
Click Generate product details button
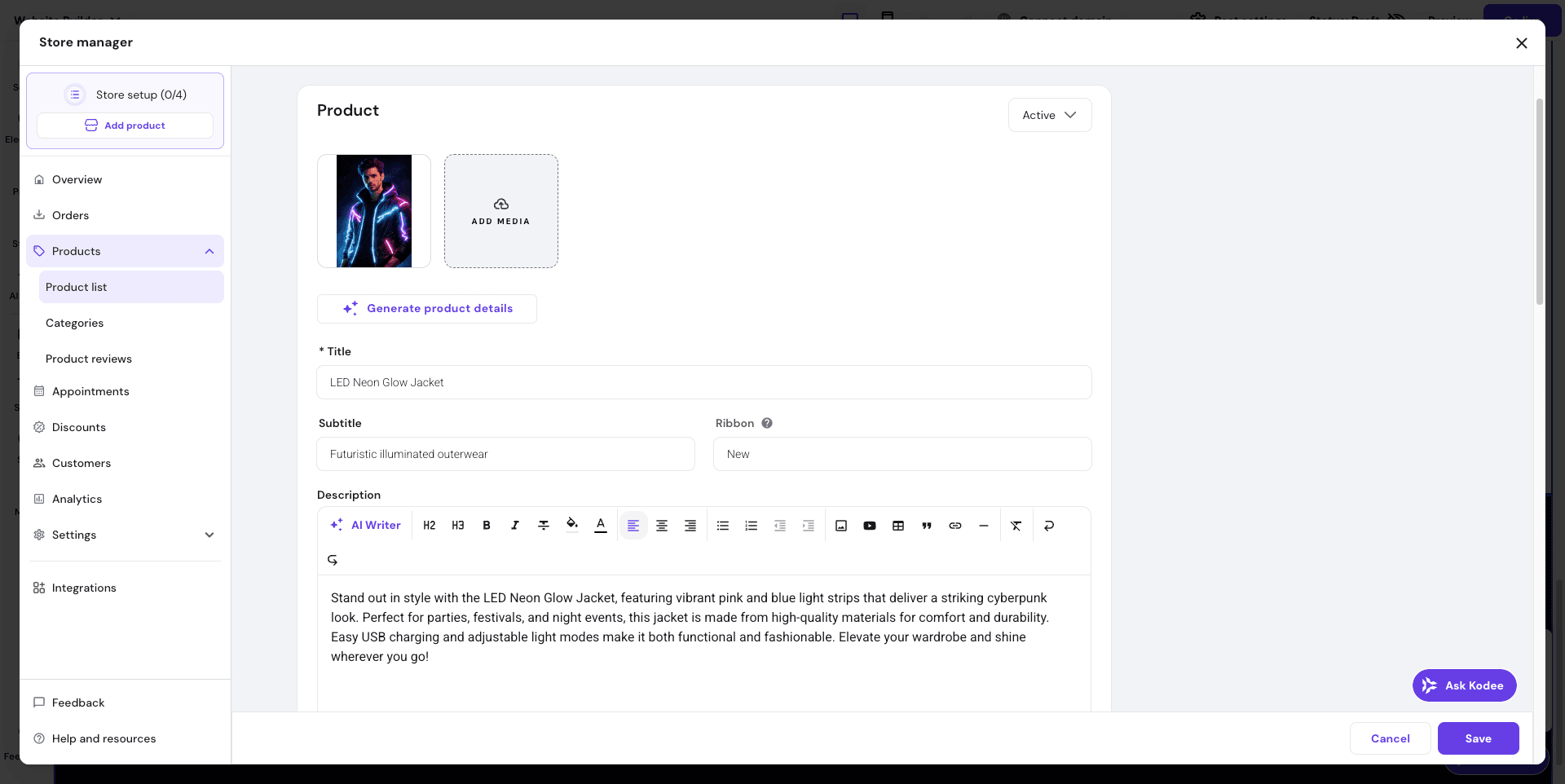tap(427, 308)
